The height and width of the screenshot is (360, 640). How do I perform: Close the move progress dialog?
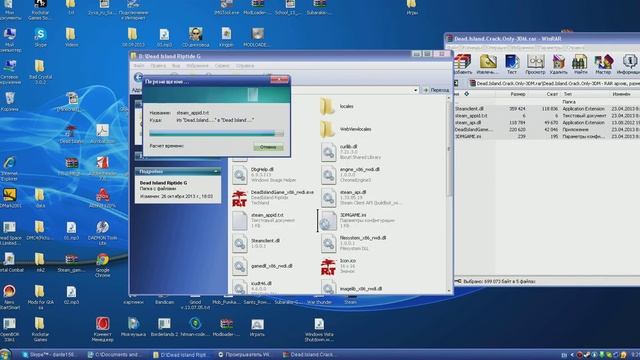(280, 80)
